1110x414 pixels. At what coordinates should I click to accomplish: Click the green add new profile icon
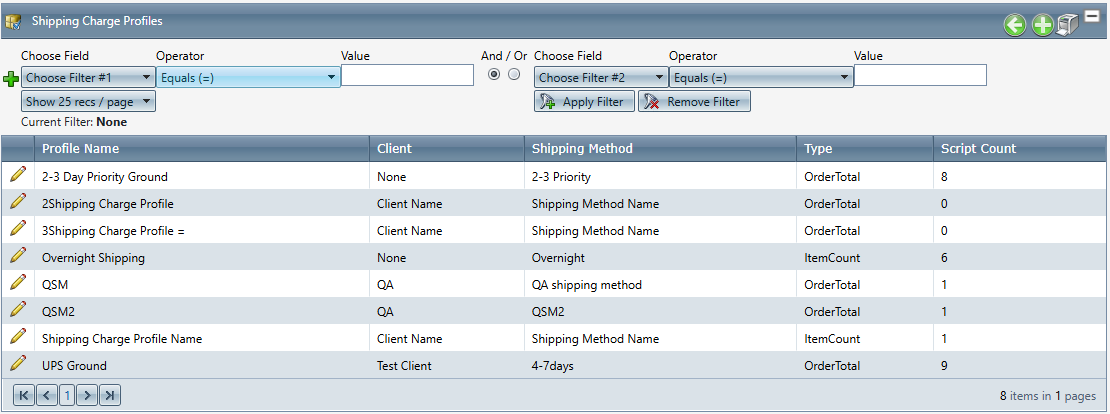[x=1042, y=26]
